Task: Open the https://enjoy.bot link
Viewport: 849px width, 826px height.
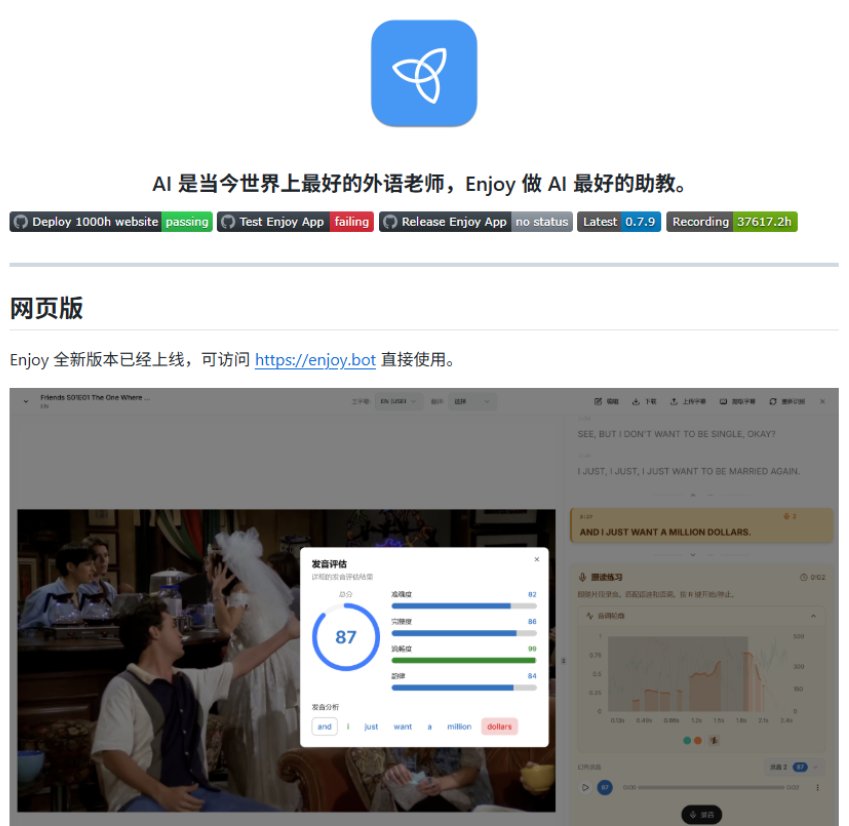Action: coord(315,360)
